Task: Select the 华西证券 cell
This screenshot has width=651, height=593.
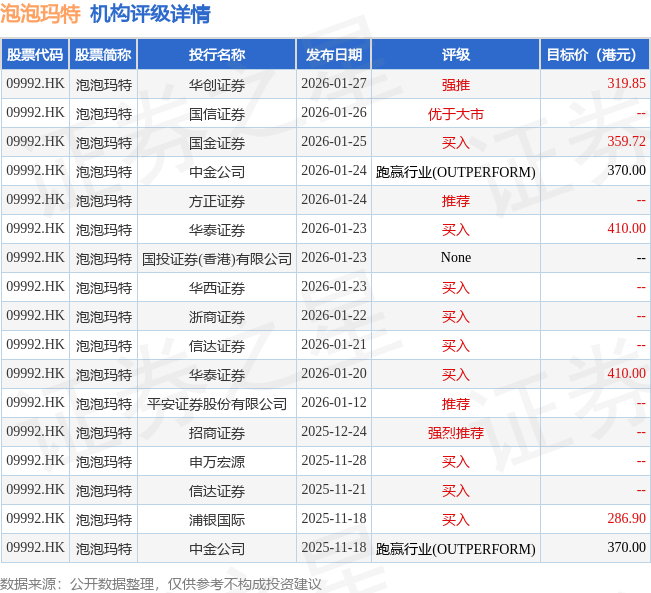Action: pyautogui.click(x=217, y=288)
